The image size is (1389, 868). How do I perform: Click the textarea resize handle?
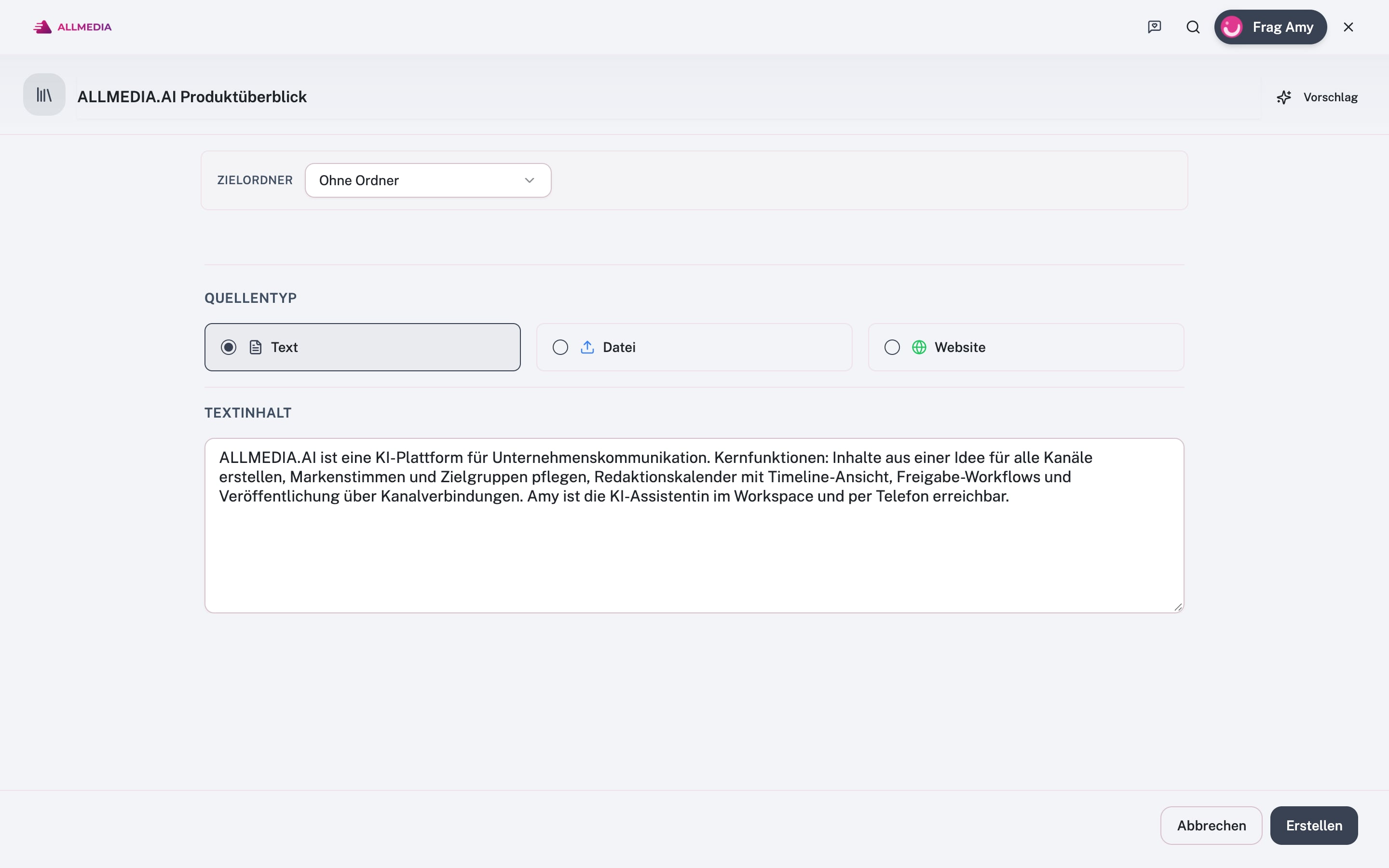pyautogui.click(x=1178, y=607)
